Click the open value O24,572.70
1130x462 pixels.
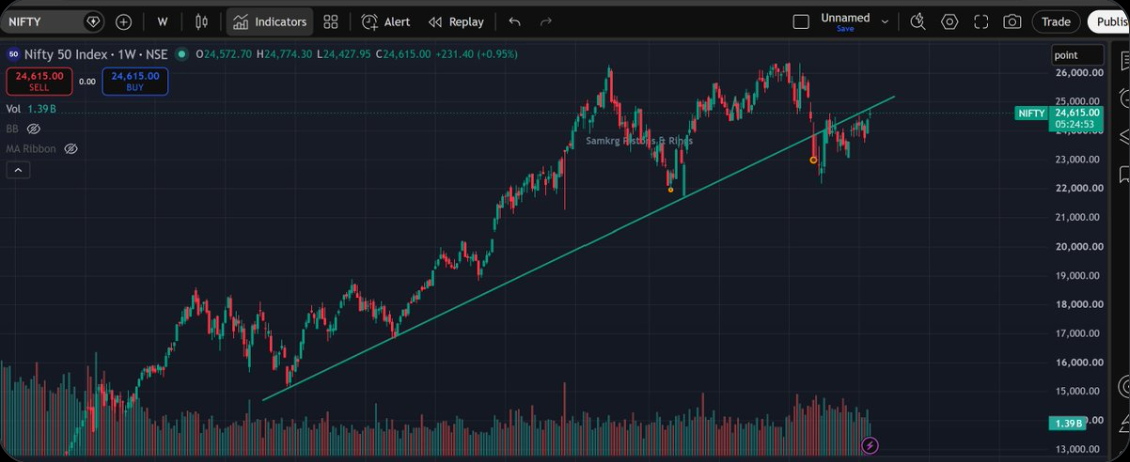click(x=224, y=54)
